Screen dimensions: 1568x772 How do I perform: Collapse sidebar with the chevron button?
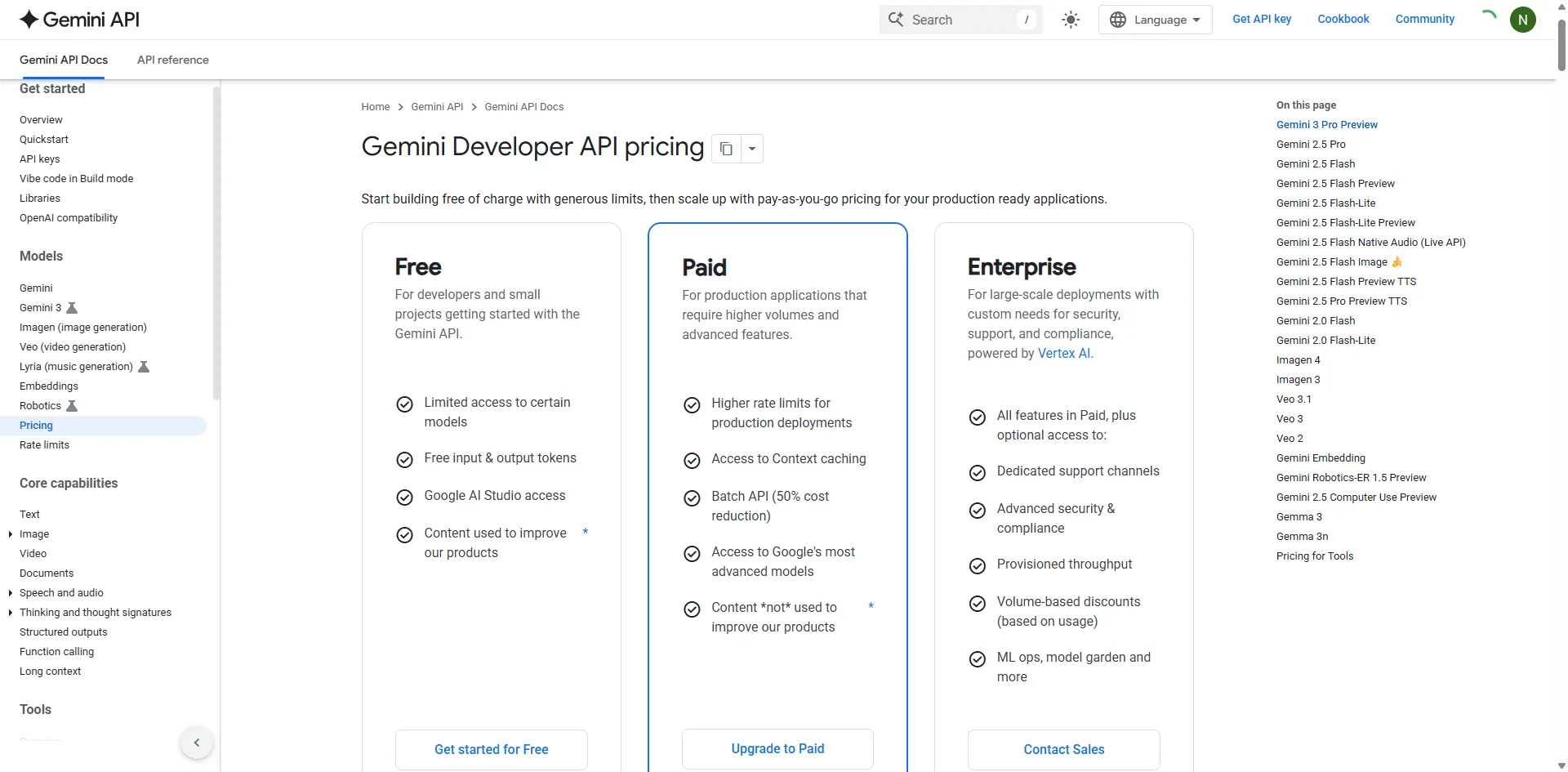pyautogui.click(x=197, y=743)
